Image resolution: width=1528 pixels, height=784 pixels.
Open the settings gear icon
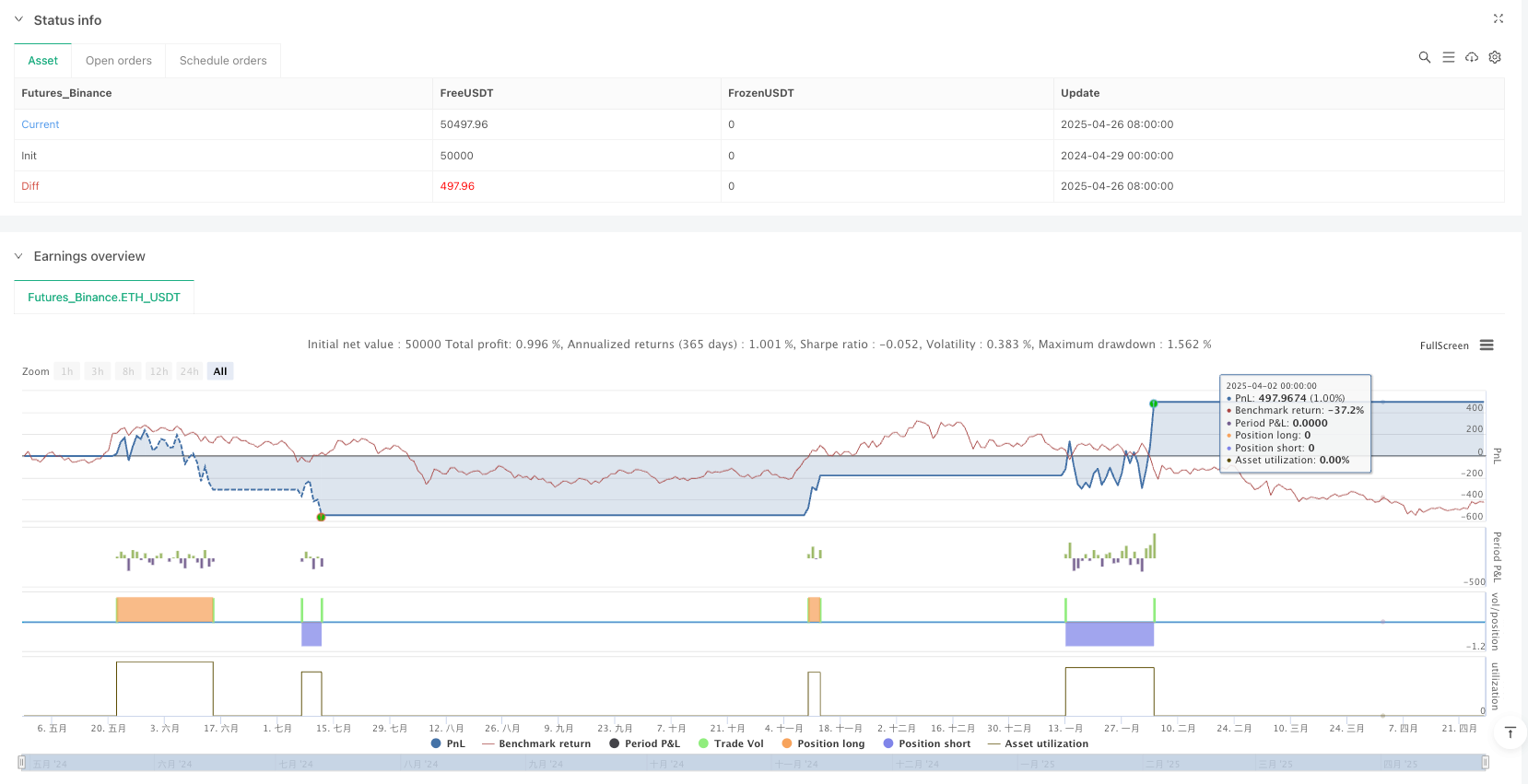tap(1495, 57)
